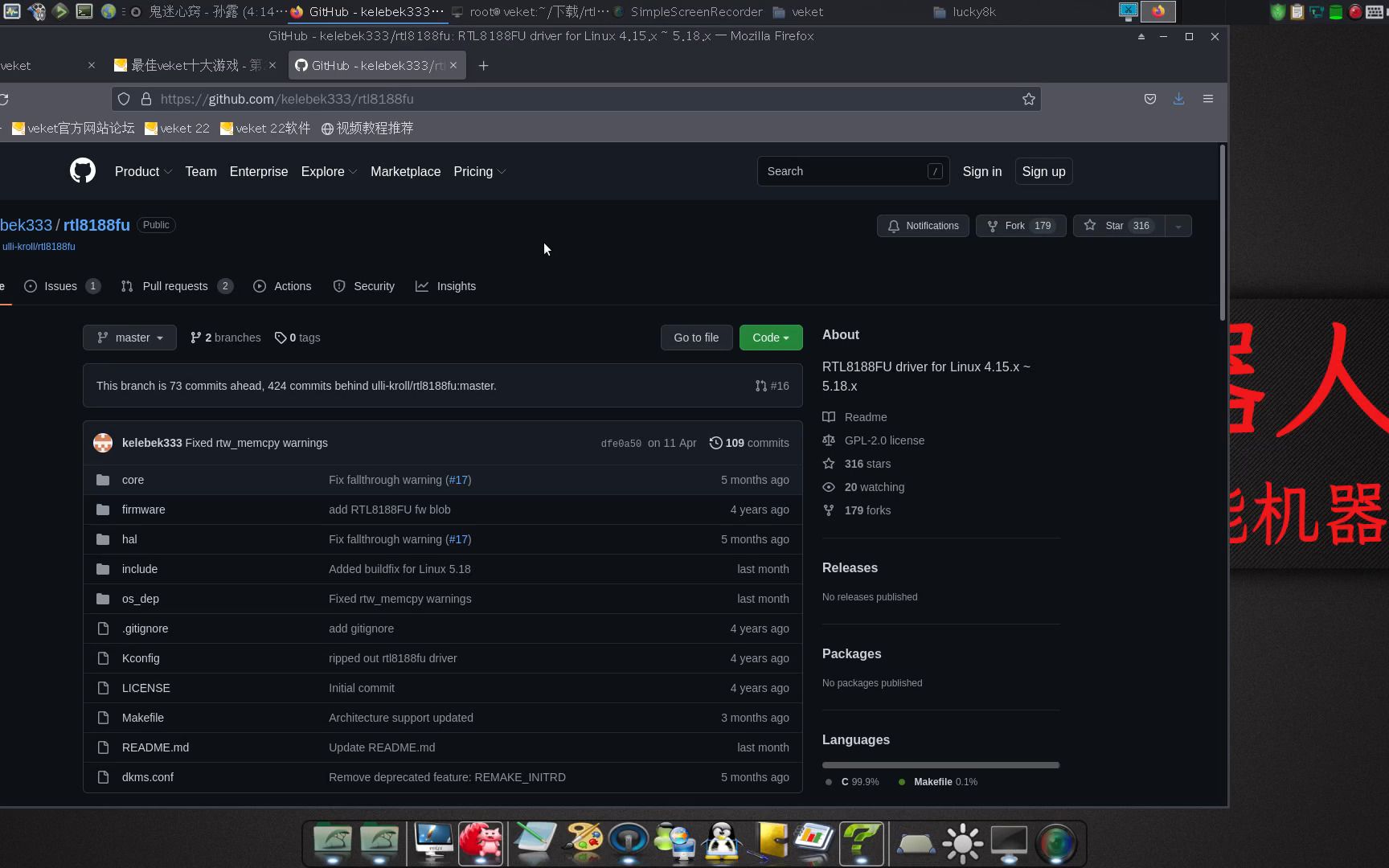Open the paint palette dock icon
Image resolution: width=1389 pixels, height=868 pixels.
(583, 843)
